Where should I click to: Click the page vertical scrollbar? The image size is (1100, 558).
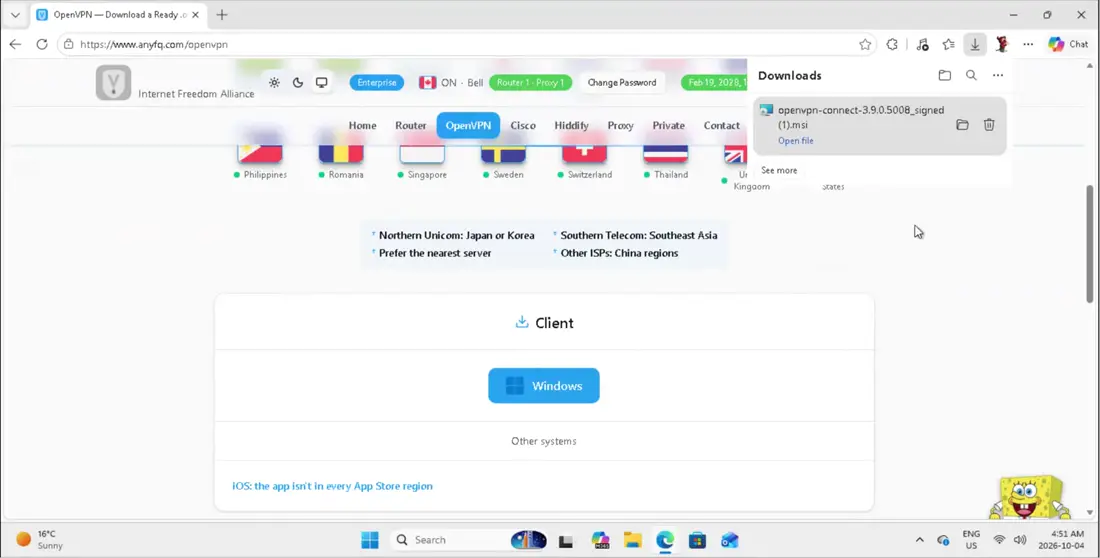1090,244
